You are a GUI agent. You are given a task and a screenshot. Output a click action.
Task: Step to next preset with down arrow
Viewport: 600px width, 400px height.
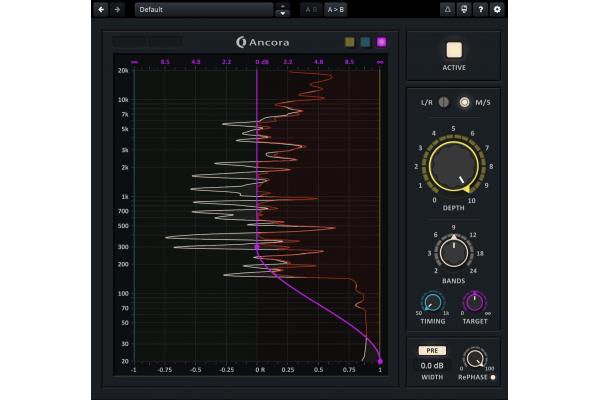(283, 13)
